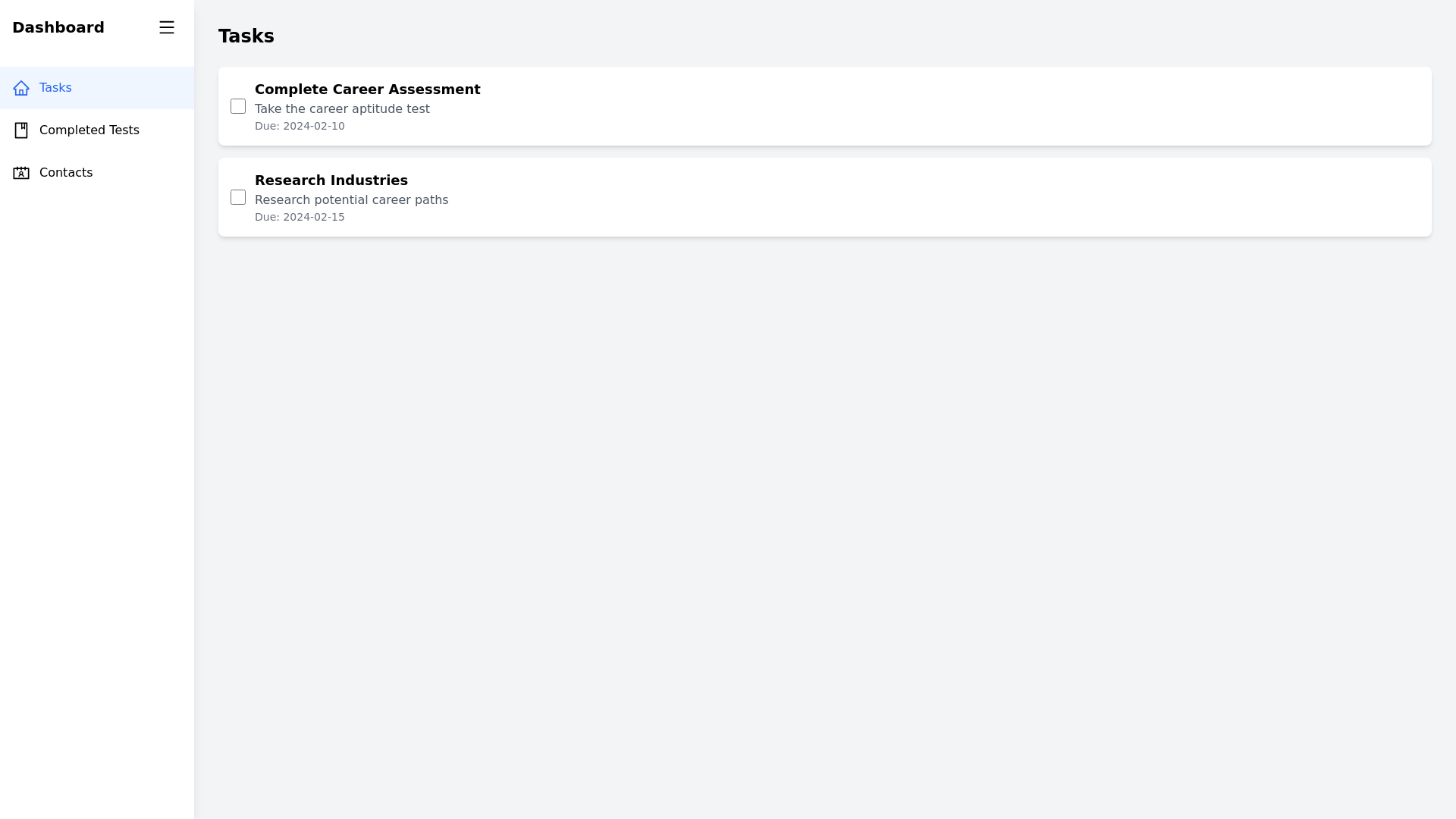Viewport: 1456px width, 819px height.
Task: Click the Dashboard heading in sidebar
Action: point(58,27)
